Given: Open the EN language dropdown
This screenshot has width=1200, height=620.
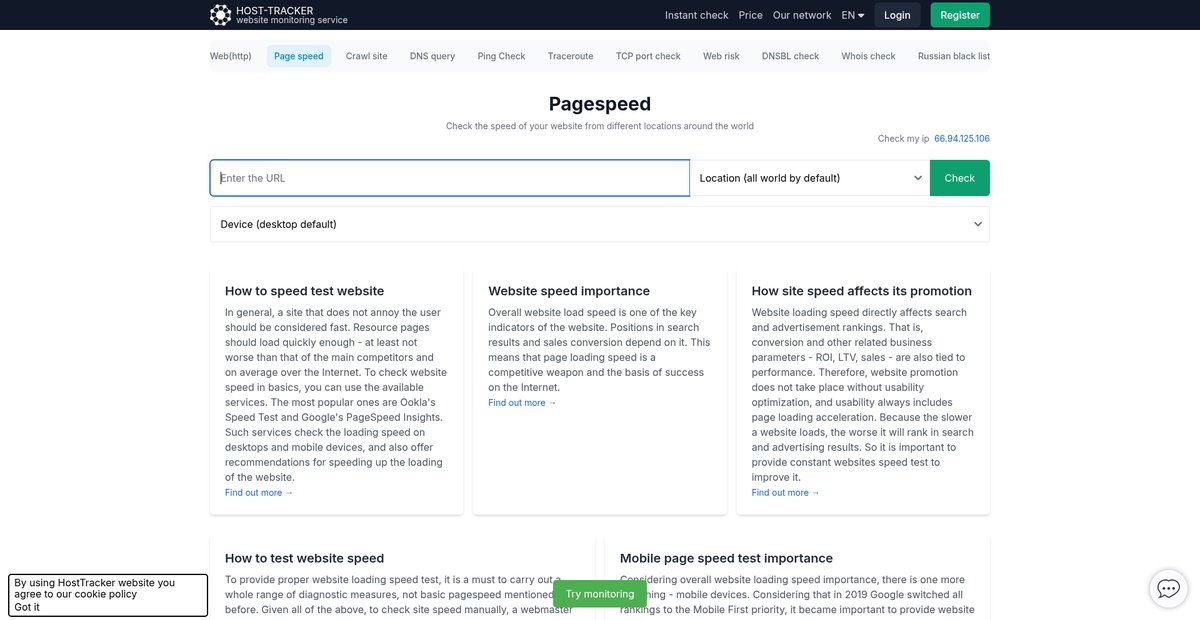Looking at the screenshot, I should 853,15.
